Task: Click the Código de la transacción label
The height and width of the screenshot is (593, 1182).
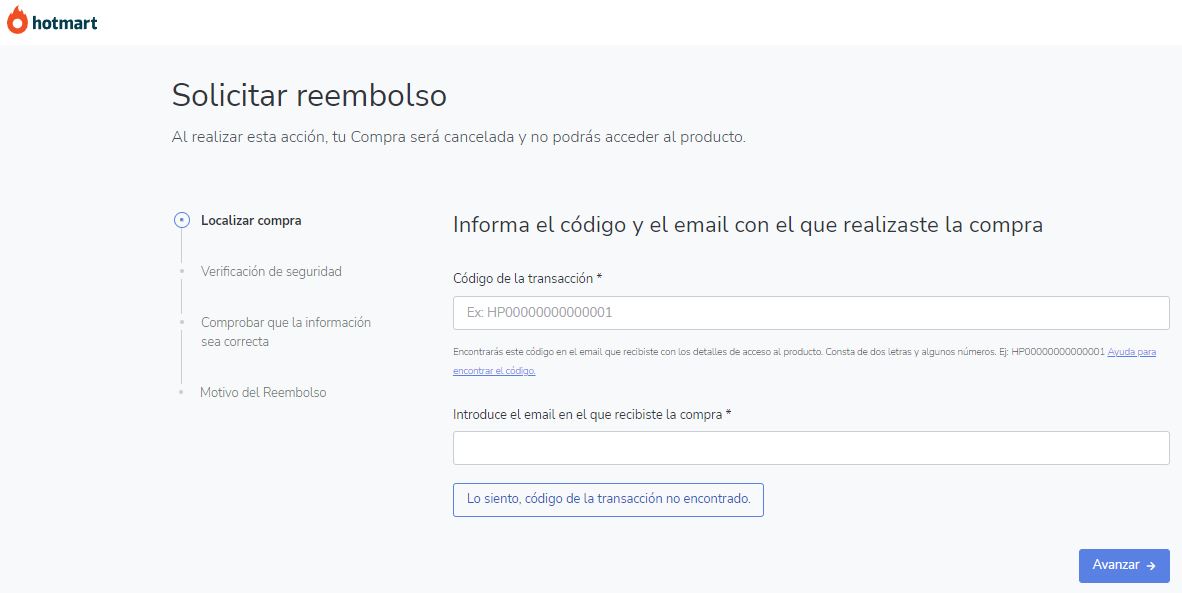Action: tap(527, 278)
